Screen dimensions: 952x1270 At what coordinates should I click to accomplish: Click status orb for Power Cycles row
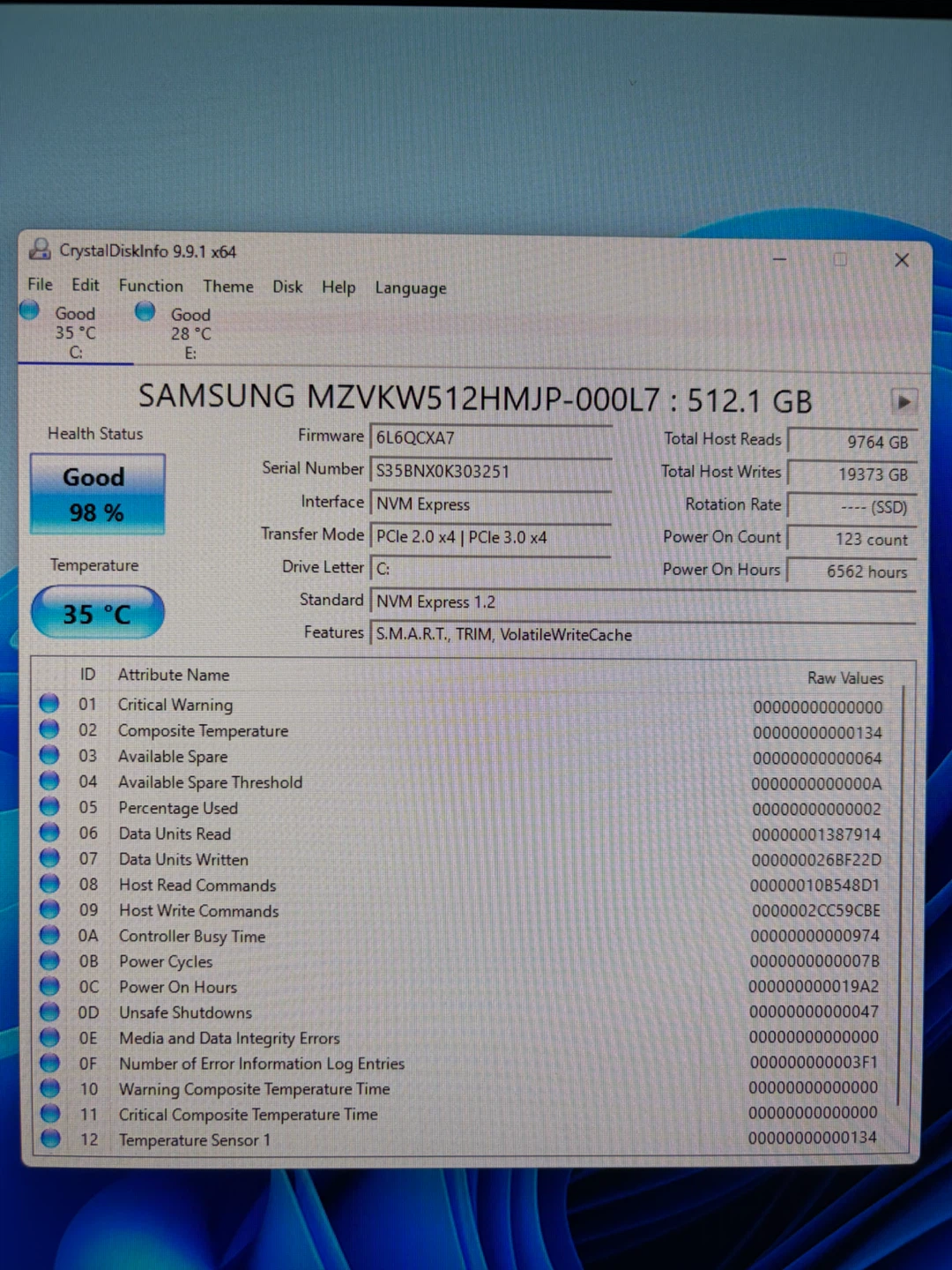49,960
